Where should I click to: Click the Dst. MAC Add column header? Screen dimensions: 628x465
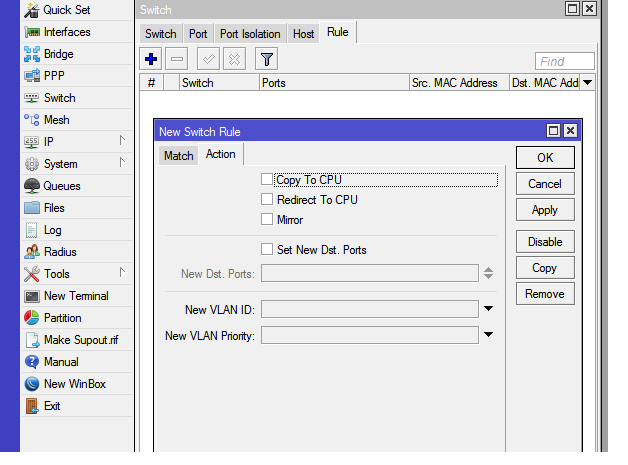coord(545,83)
